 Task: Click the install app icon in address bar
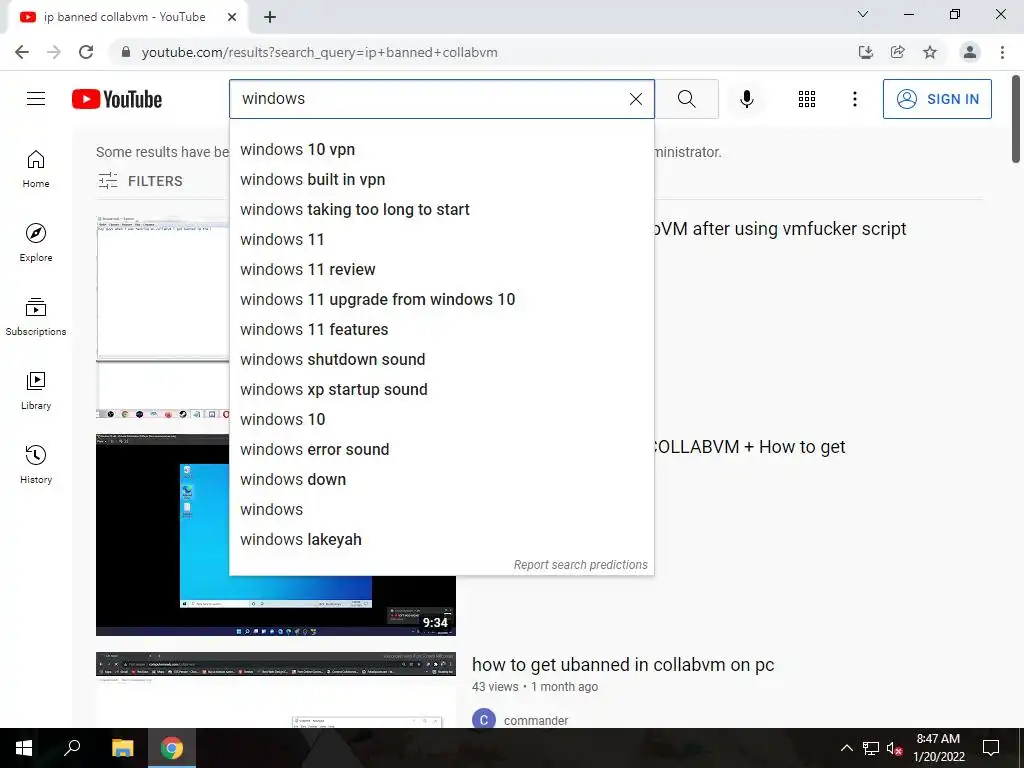coord(865,52)
